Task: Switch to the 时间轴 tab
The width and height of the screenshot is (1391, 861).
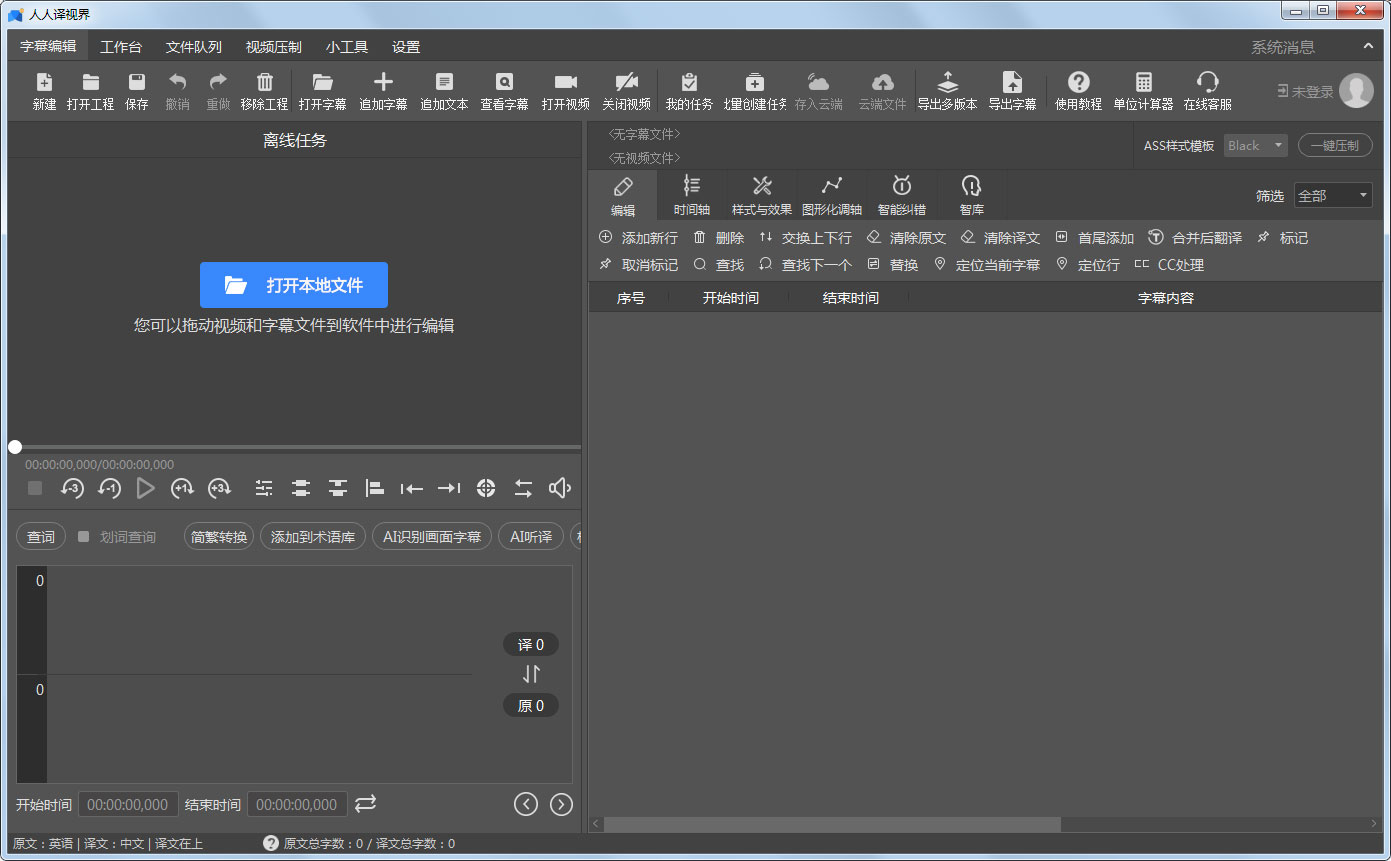Action: pyautogui.click(x=692, y=195)
